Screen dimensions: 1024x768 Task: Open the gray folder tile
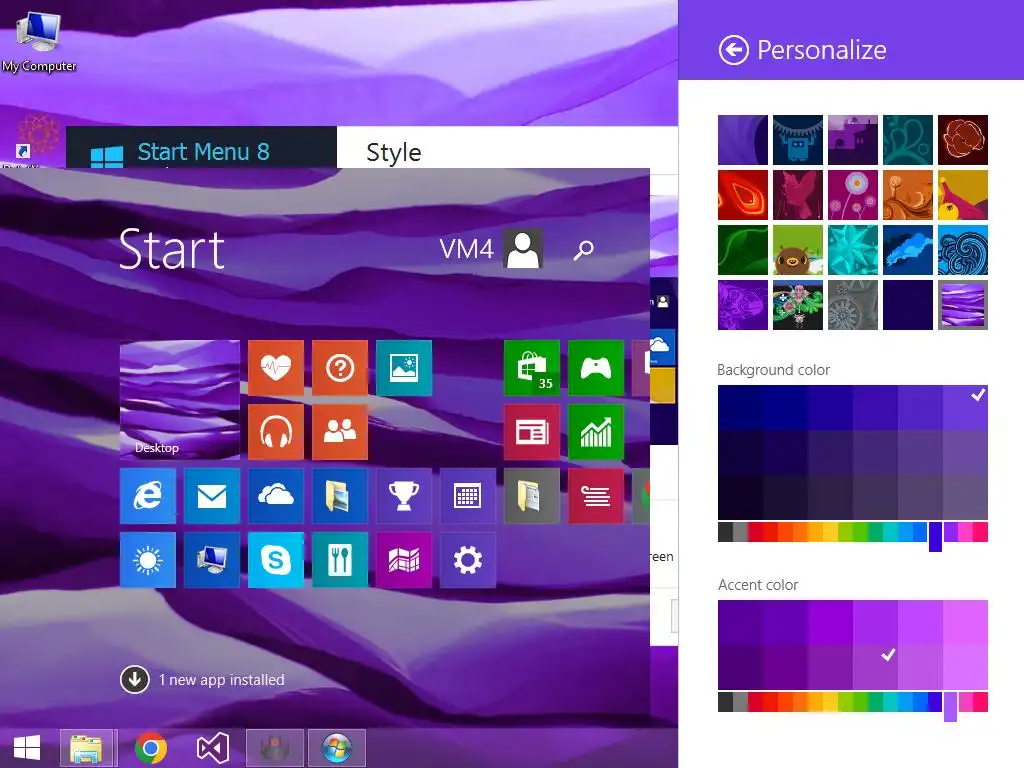tap(532, 496)
